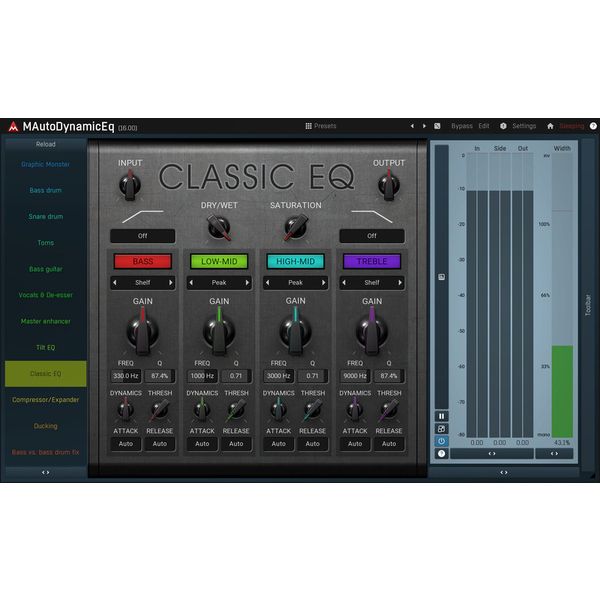Click the DRY/WET knob
The width and height of the screenshot is (600, 600).
[x=219, y=227]
